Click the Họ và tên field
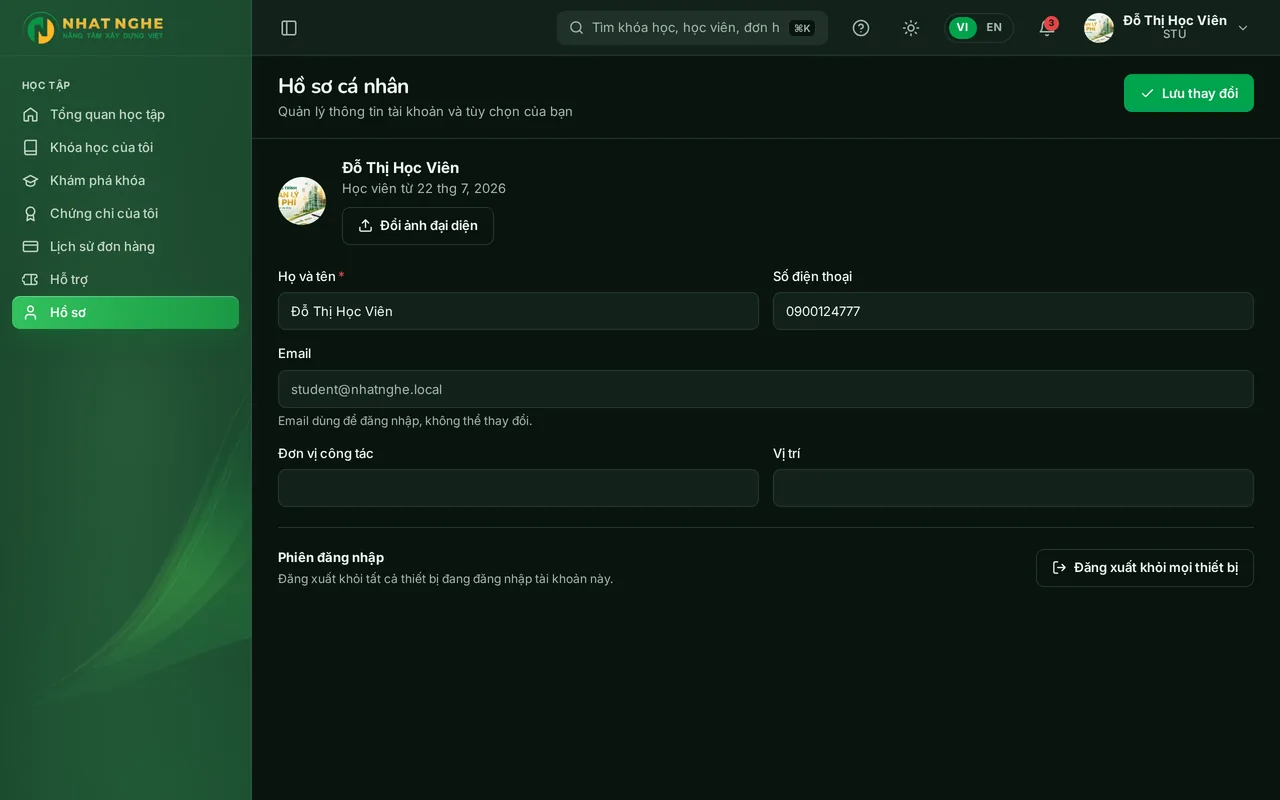1280x800 pixels. click(518, 311)
